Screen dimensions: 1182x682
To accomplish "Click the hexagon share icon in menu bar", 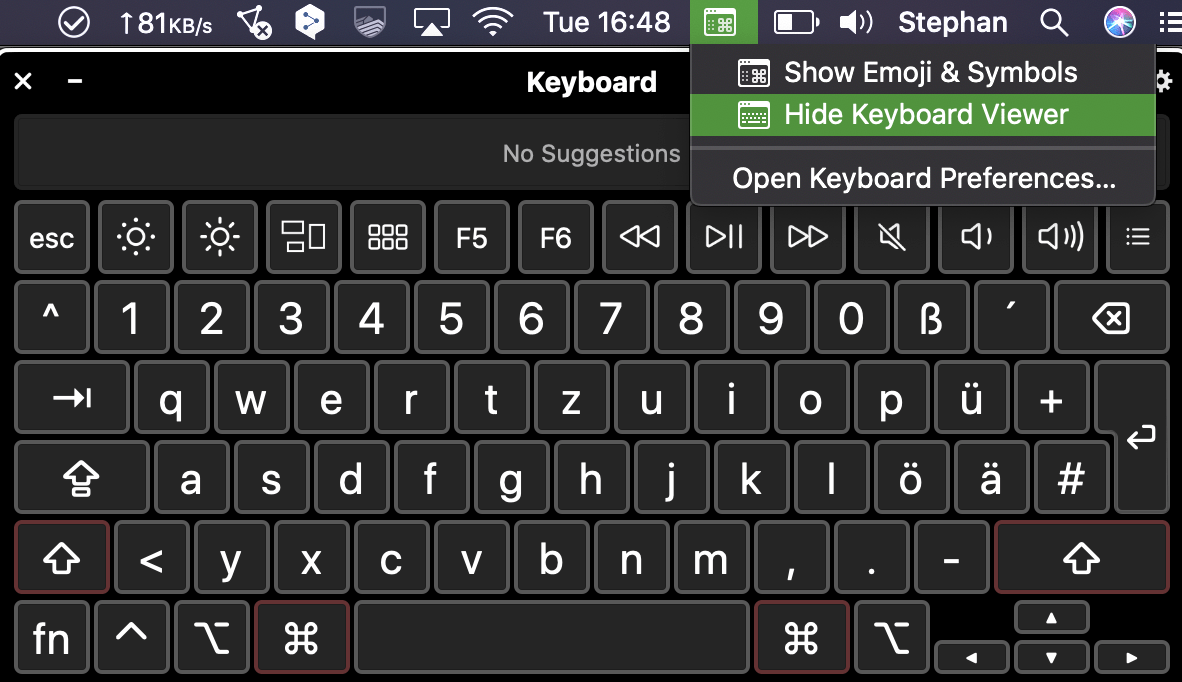I will point(310,23).
